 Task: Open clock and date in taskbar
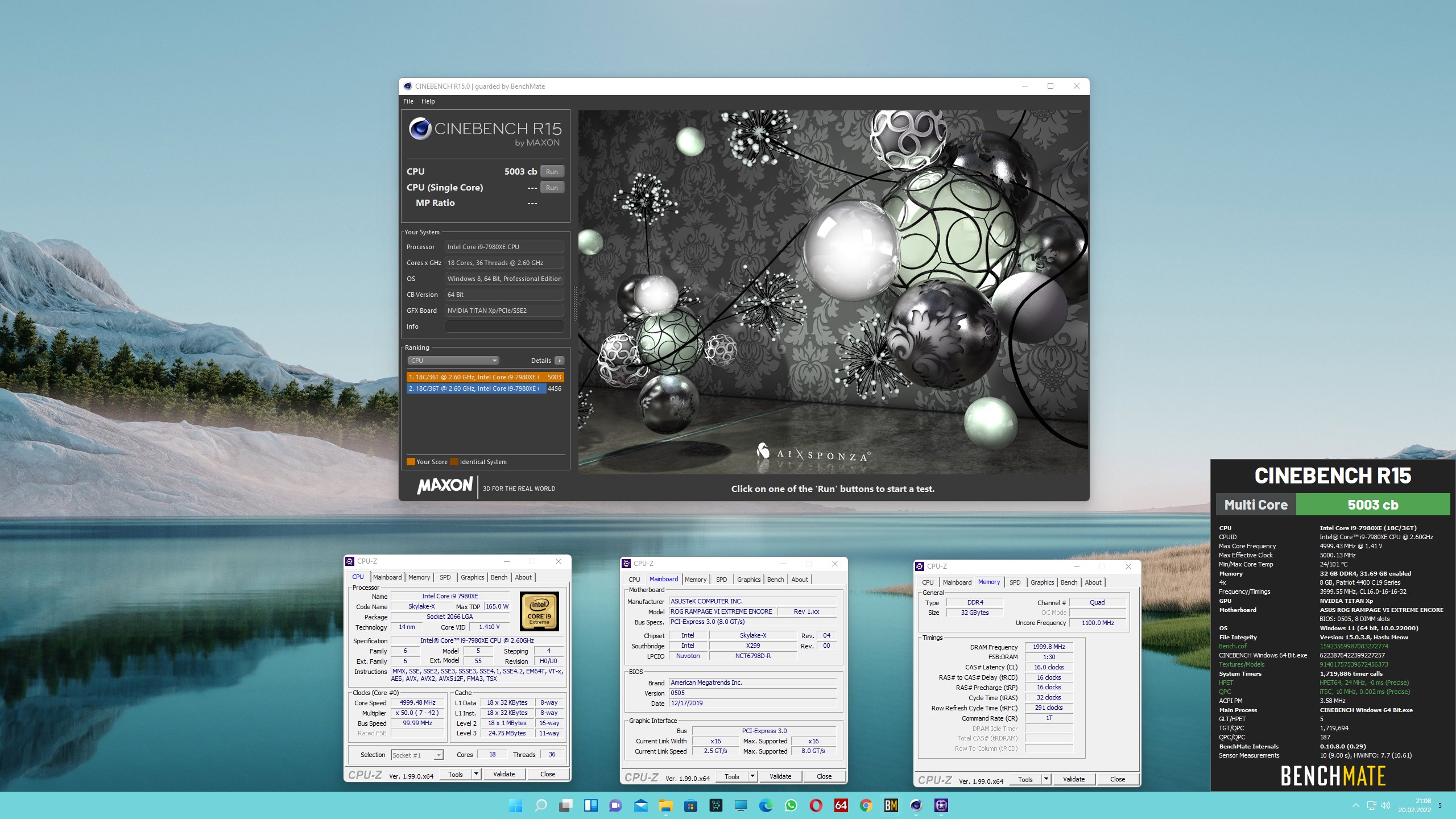click(1414, 805)
